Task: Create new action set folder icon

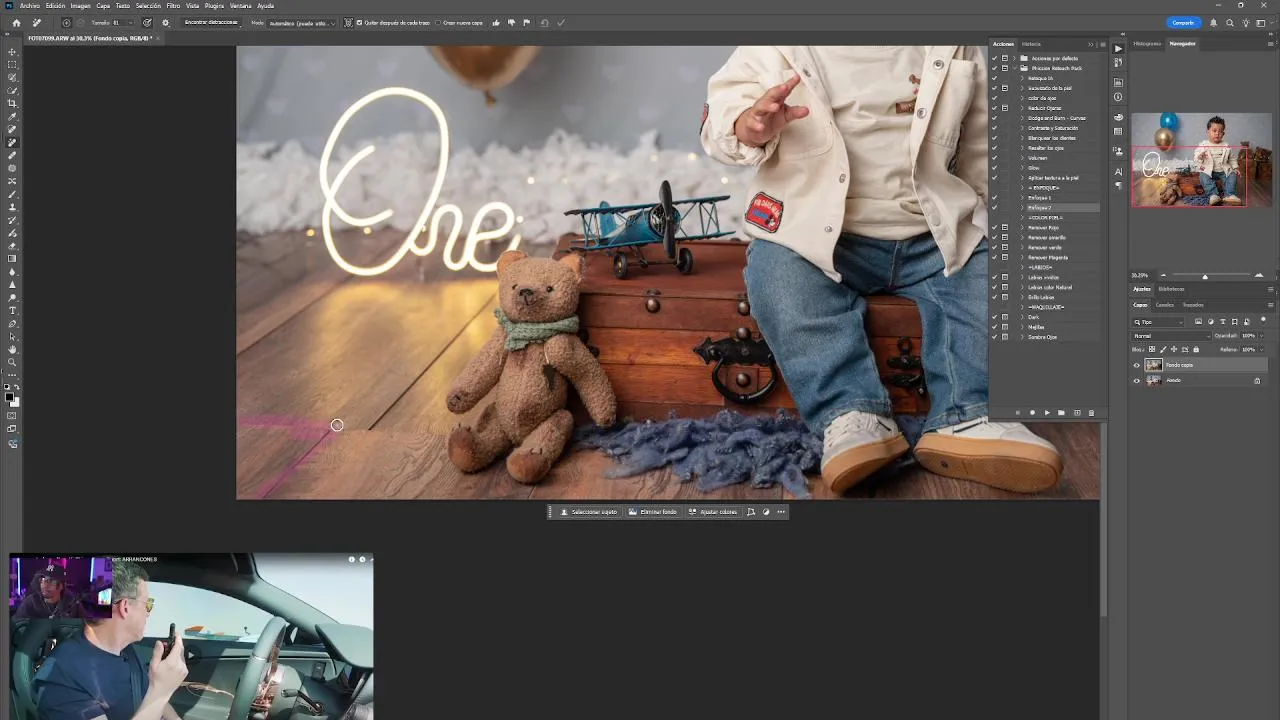Action: click(1061, 413)
